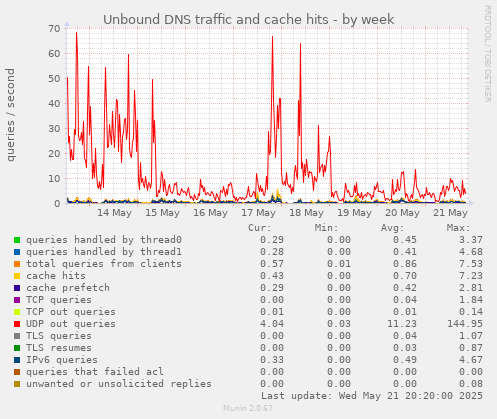This screenshot has width=497, height=419.
Task: Click unsolicited replies max value 0.08
Action: tap(471, 384)
